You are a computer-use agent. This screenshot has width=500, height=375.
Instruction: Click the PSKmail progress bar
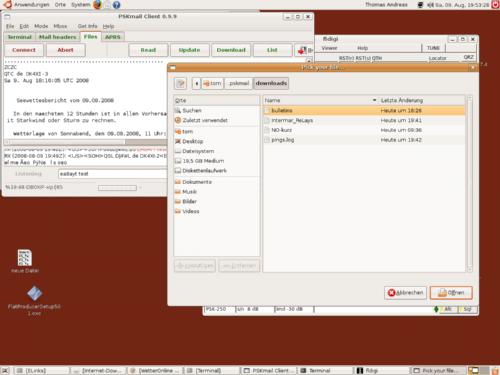(117, 188)
